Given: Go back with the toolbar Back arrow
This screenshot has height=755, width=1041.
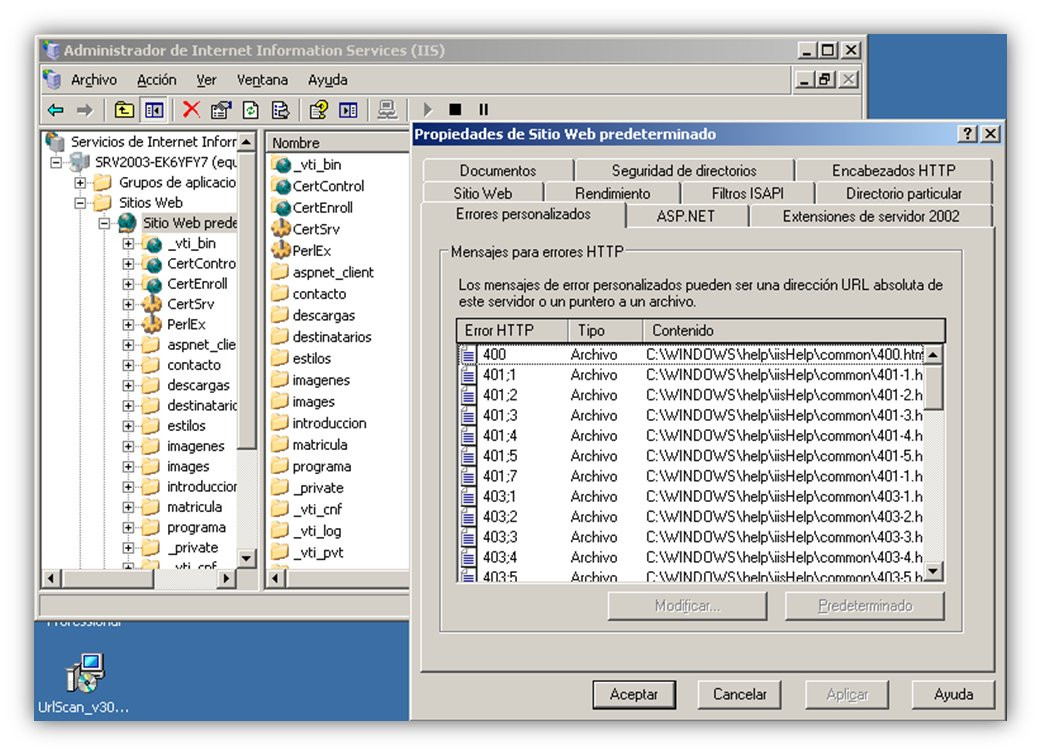Looking at the screenshot, I should [56, 110].
